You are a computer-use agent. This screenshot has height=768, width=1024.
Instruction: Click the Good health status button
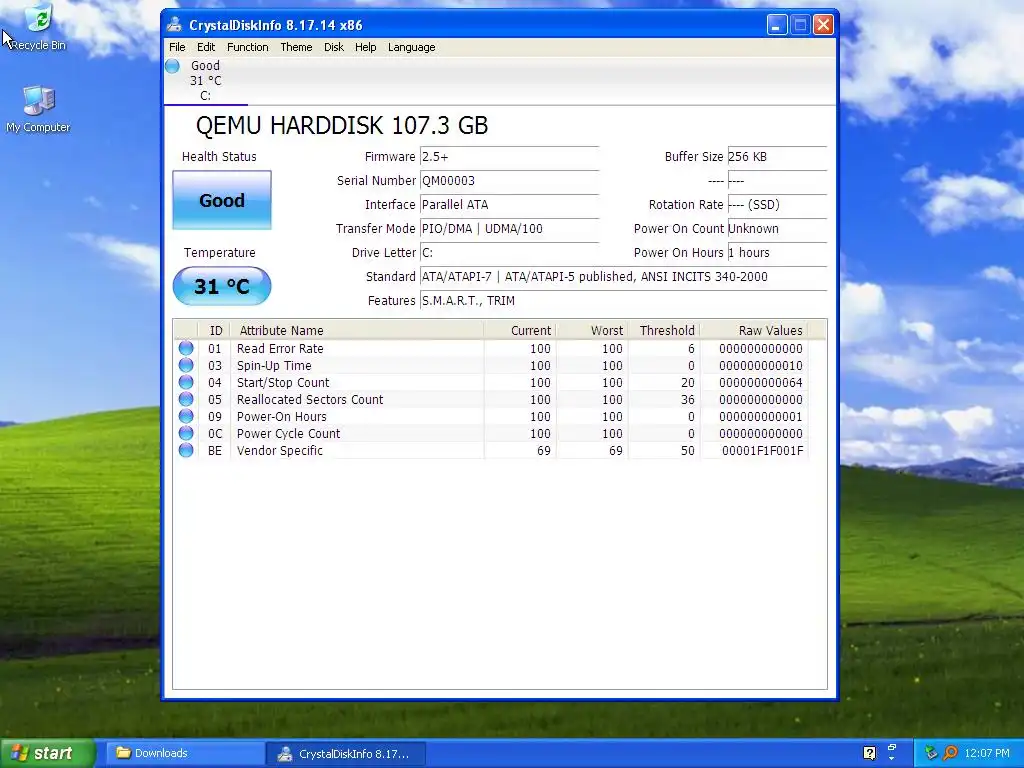click(222, 200)
